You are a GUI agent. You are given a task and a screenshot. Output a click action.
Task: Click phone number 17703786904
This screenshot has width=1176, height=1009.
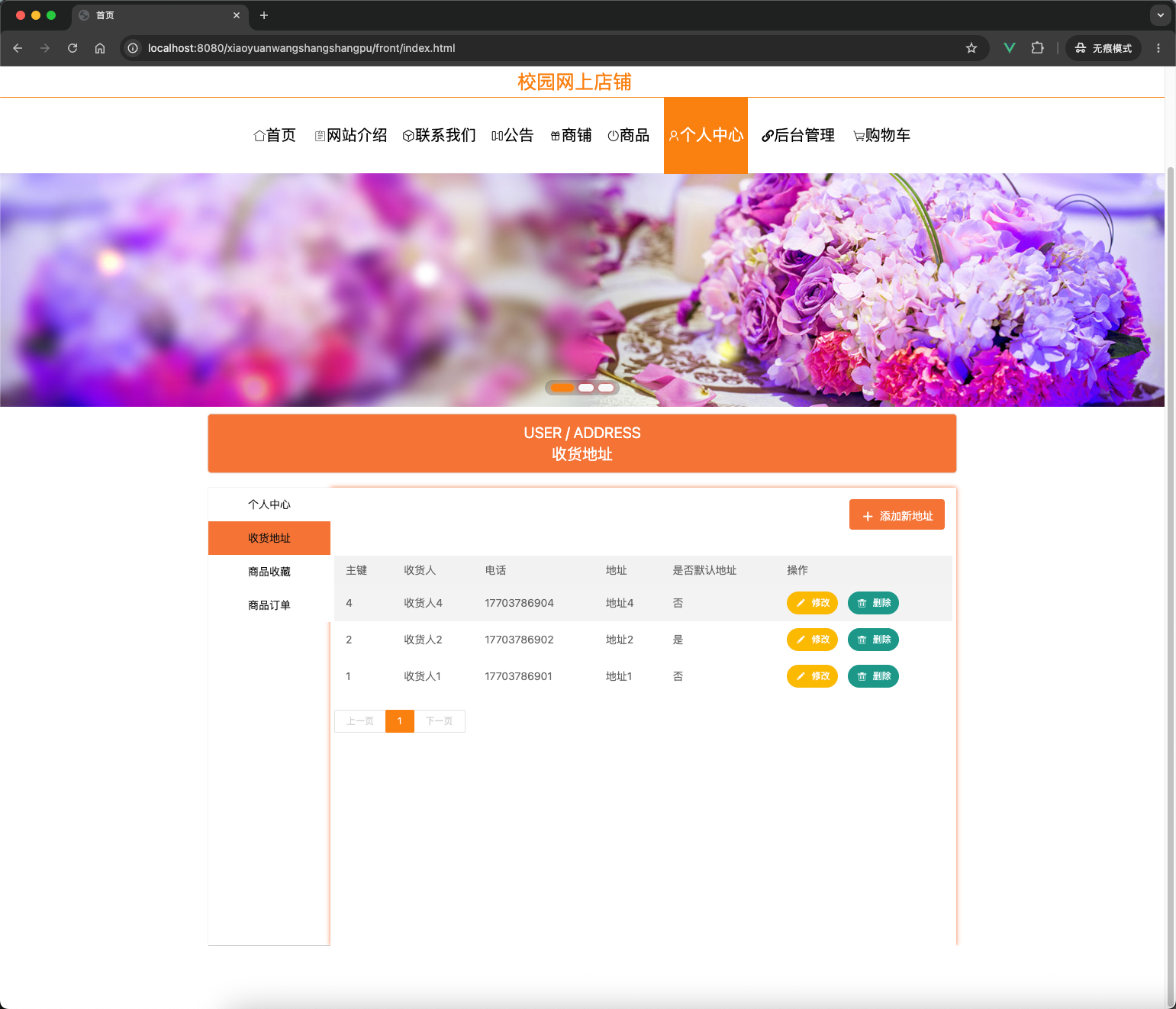519,603
